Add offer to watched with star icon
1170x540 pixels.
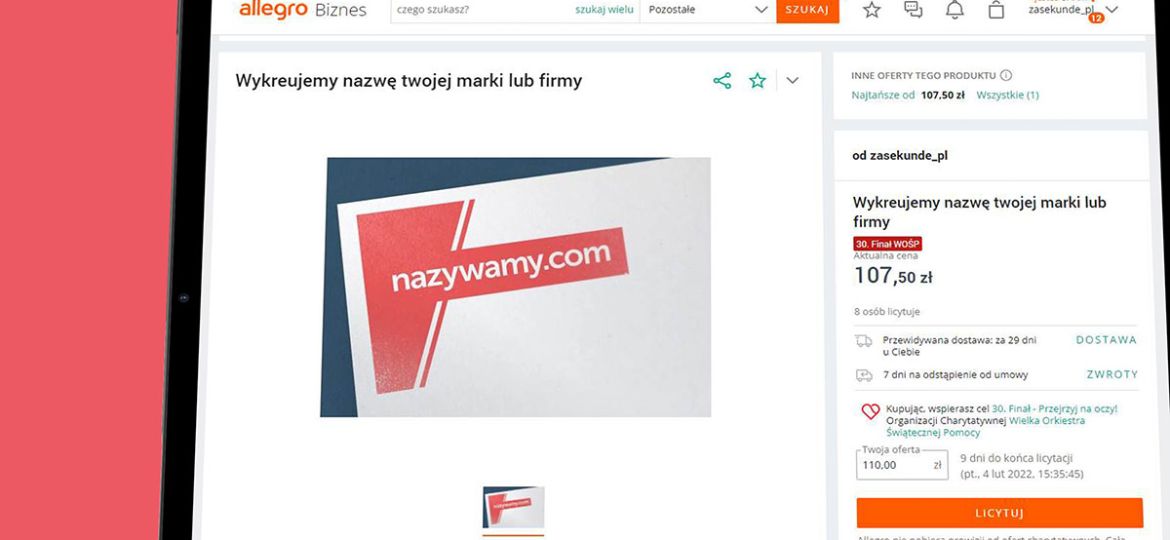click(757, 81)
